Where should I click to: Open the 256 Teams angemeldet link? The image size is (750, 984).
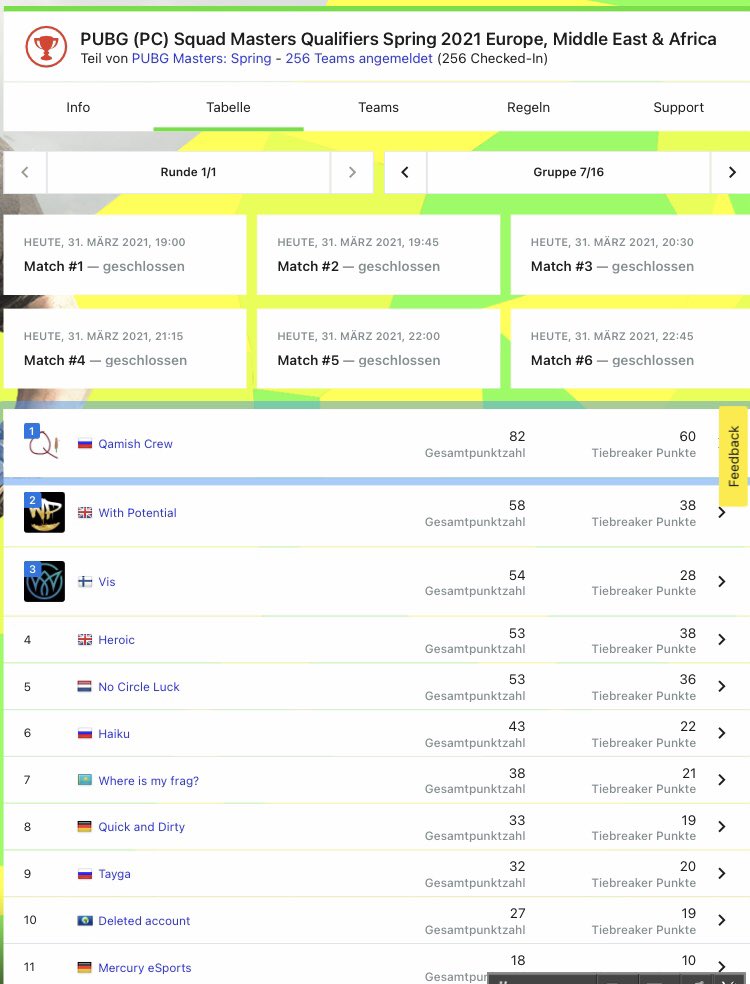[359, 58]
